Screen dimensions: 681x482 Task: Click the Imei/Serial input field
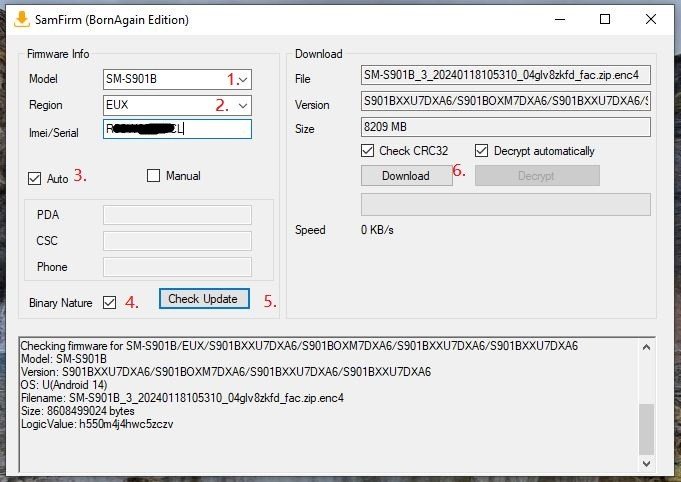(176, 129)
